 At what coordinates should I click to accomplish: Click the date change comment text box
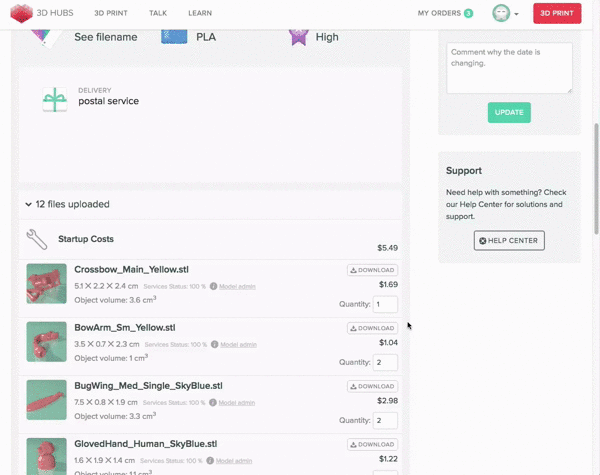pyautogui.click(x=509, y=67)
